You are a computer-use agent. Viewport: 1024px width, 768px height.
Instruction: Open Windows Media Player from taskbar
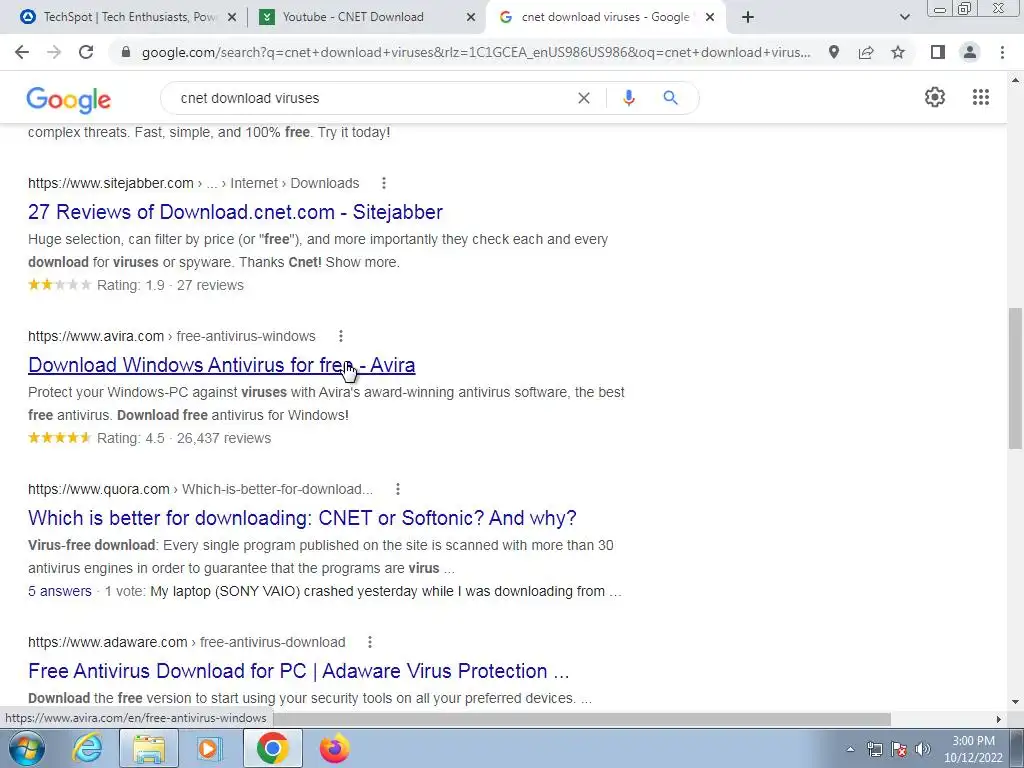point(209,748)
